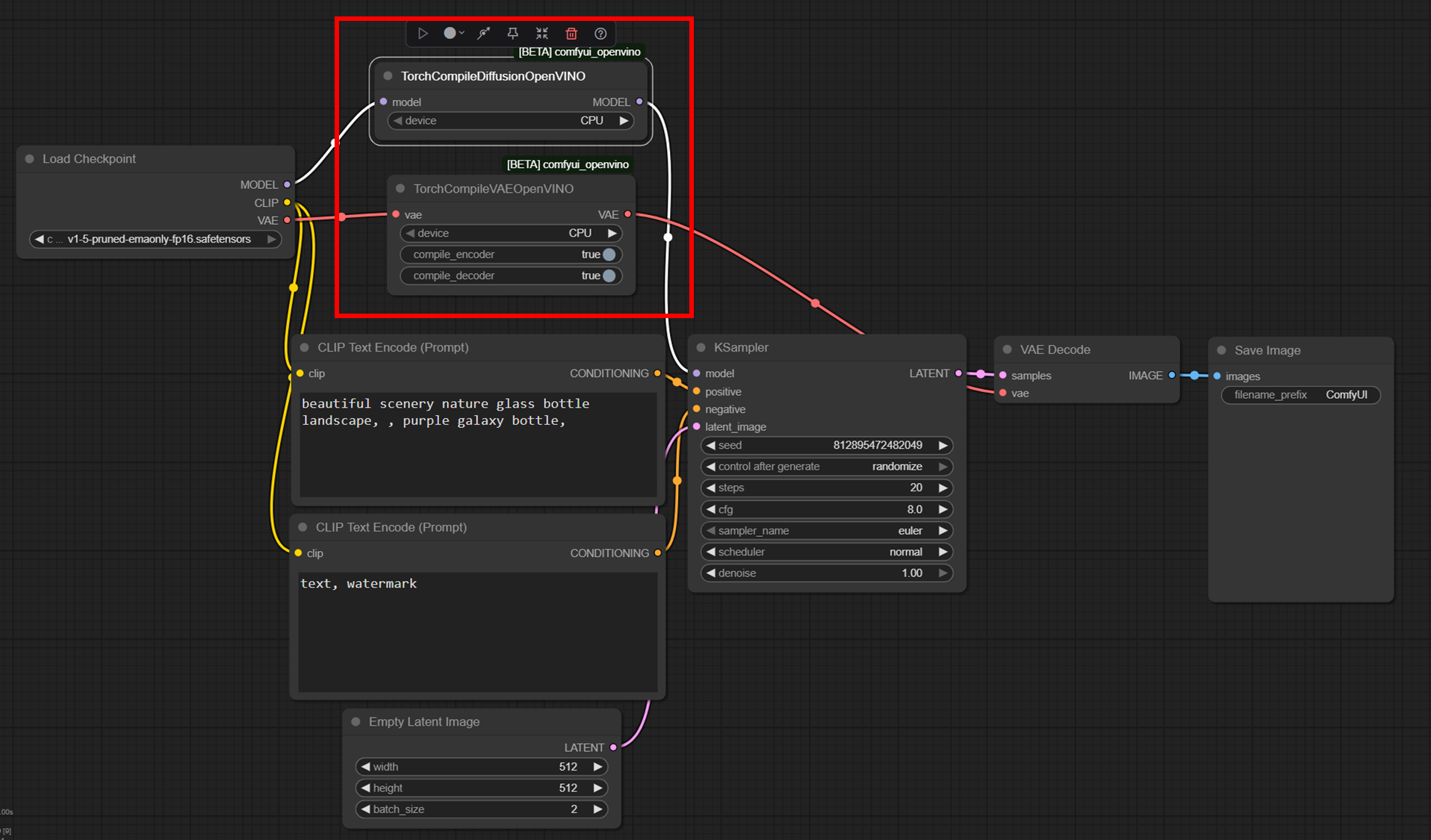The image size is (1431, 840).
Task: Open scheduler dropdown showing normal
Action: coord(826,553)
